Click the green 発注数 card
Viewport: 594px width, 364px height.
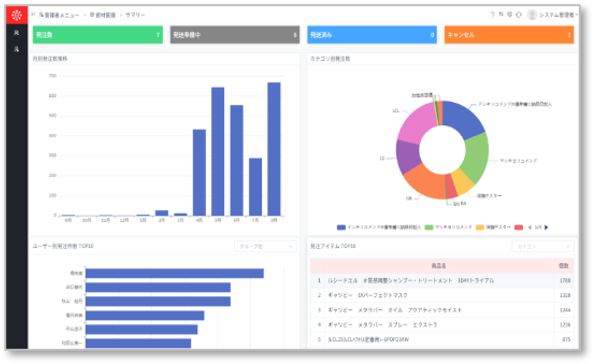(98, 35)
